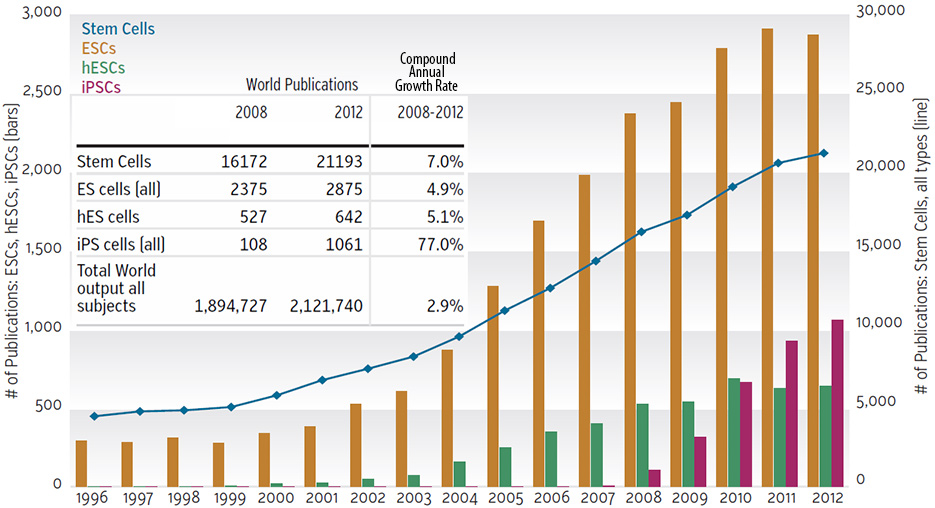This screenshot has width=935, height=508.
Task: Click the "30,000" right axis tick label
Action: pos(880,10)
